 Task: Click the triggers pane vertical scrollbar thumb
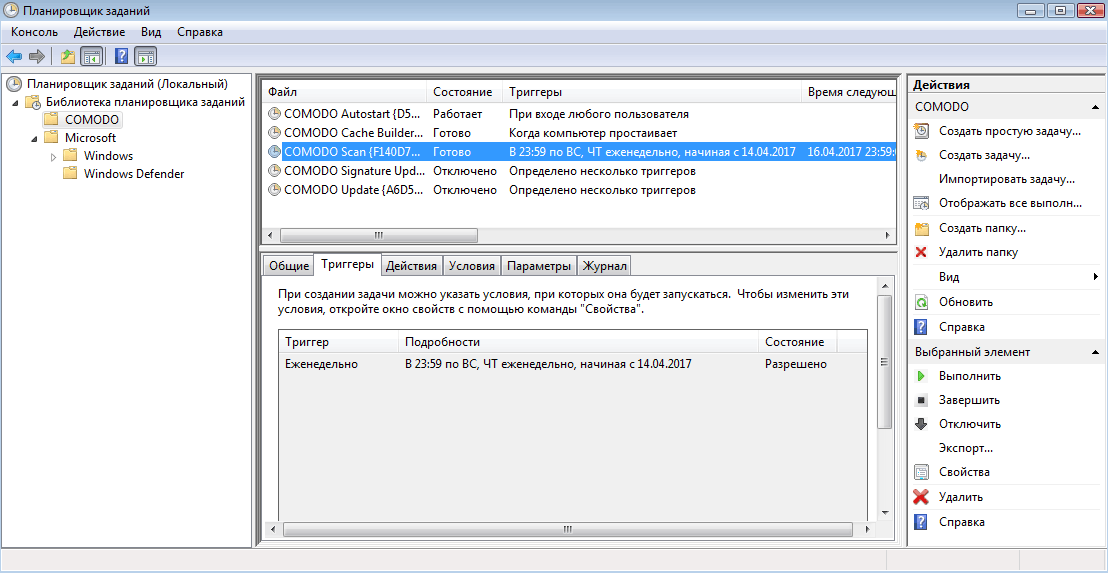pos(884,362)
